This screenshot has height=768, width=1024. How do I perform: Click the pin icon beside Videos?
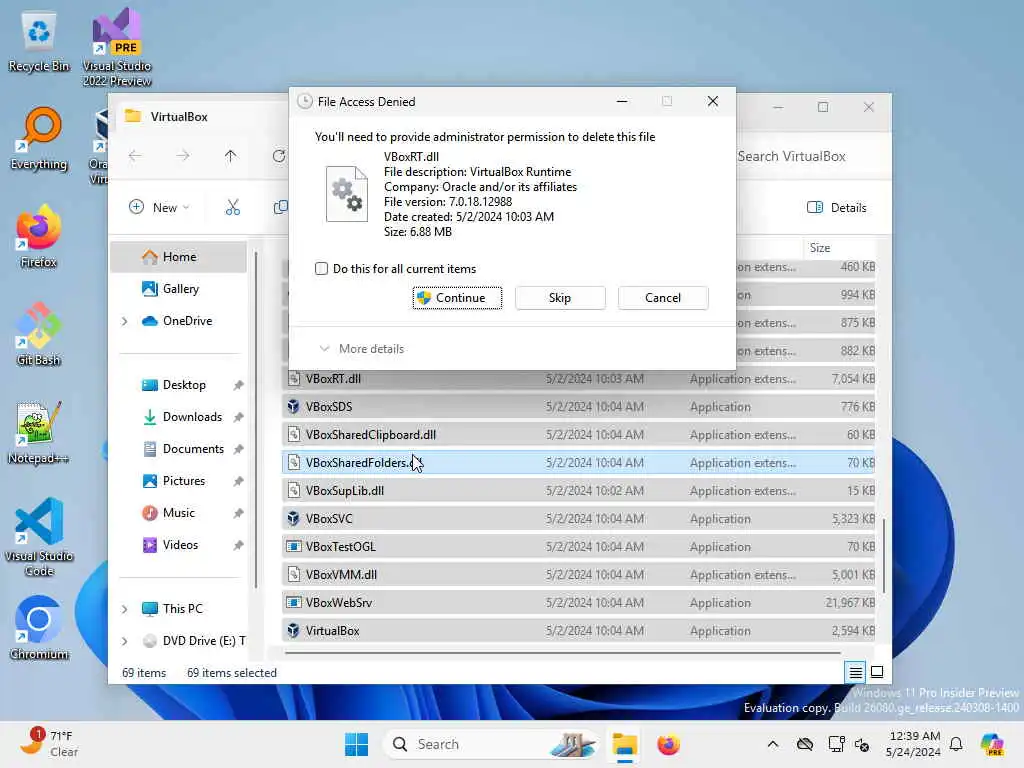(238, 545)
